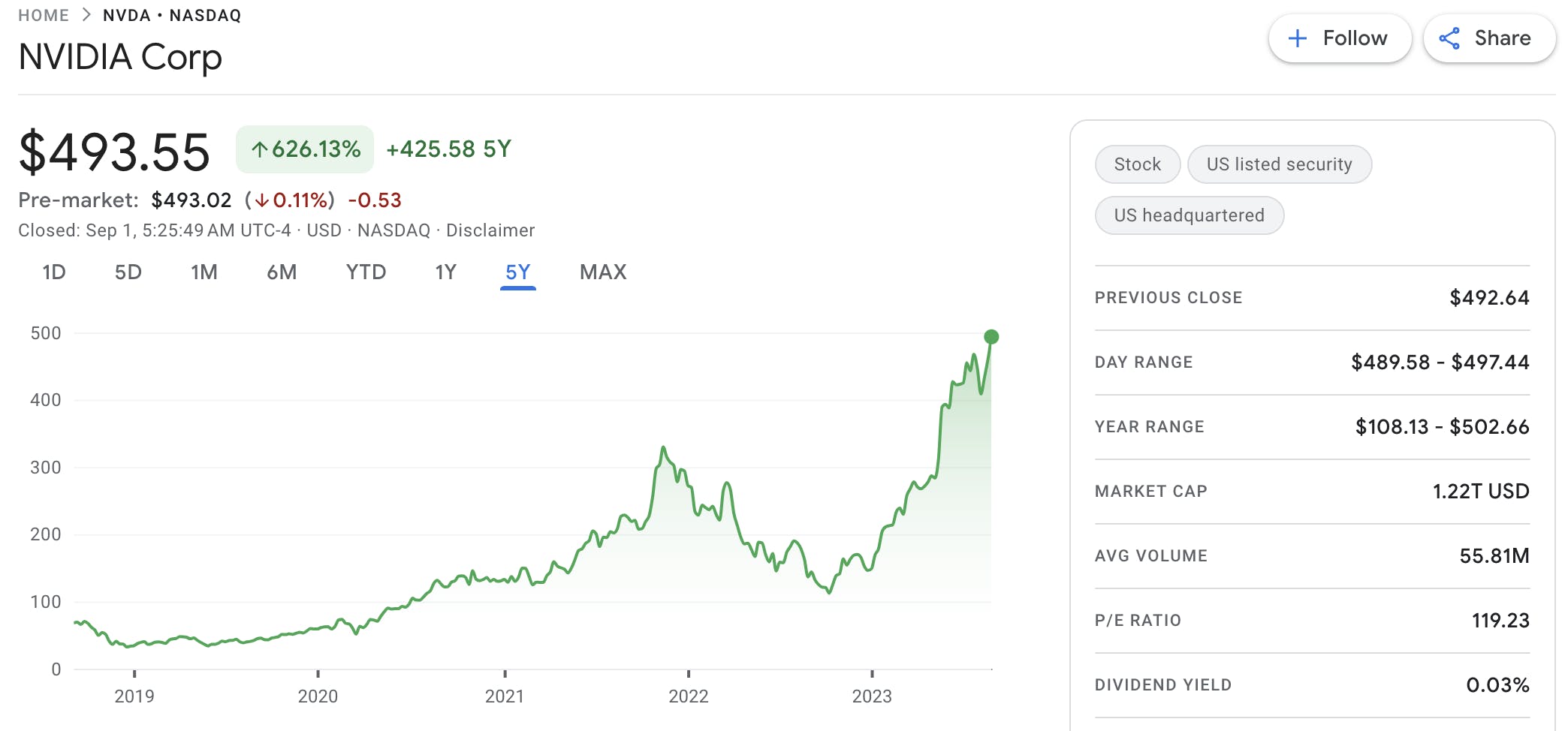The width and height of the screenshot is (1568, 731).
Task: Click the $108.13 - $502.66 year range
Action: (x=1443, y=427)
